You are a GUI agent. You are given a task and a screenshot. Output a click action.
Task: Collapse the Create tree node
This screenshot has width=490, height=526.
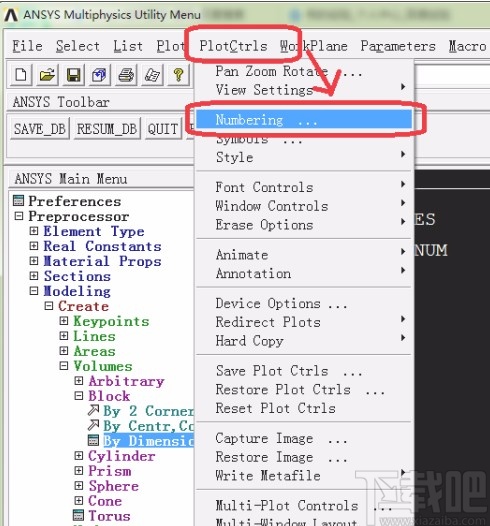49,306
